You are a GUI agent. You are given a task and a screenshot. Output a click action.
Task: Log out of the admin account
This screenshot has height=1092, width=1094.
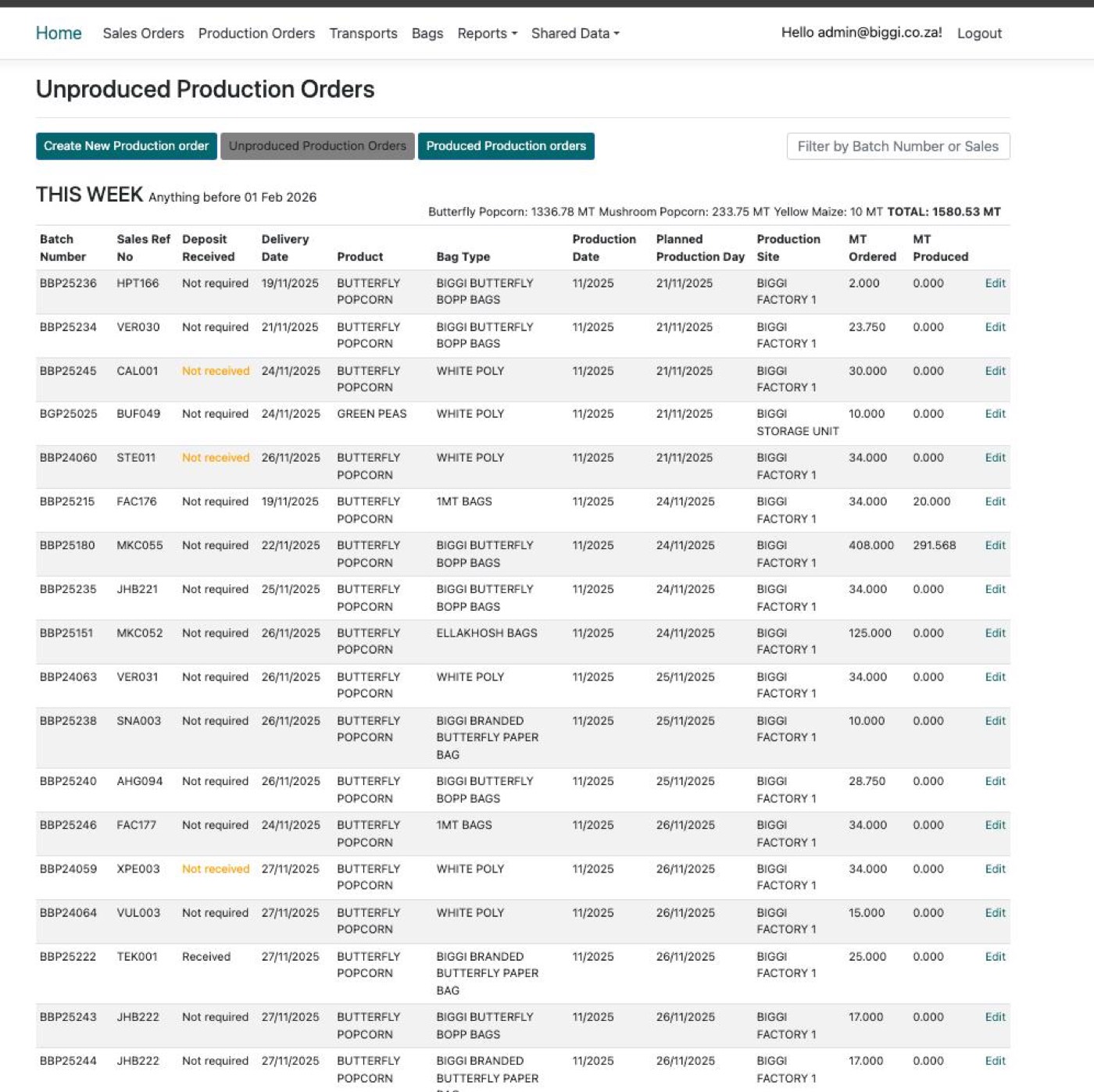point(979,33)
